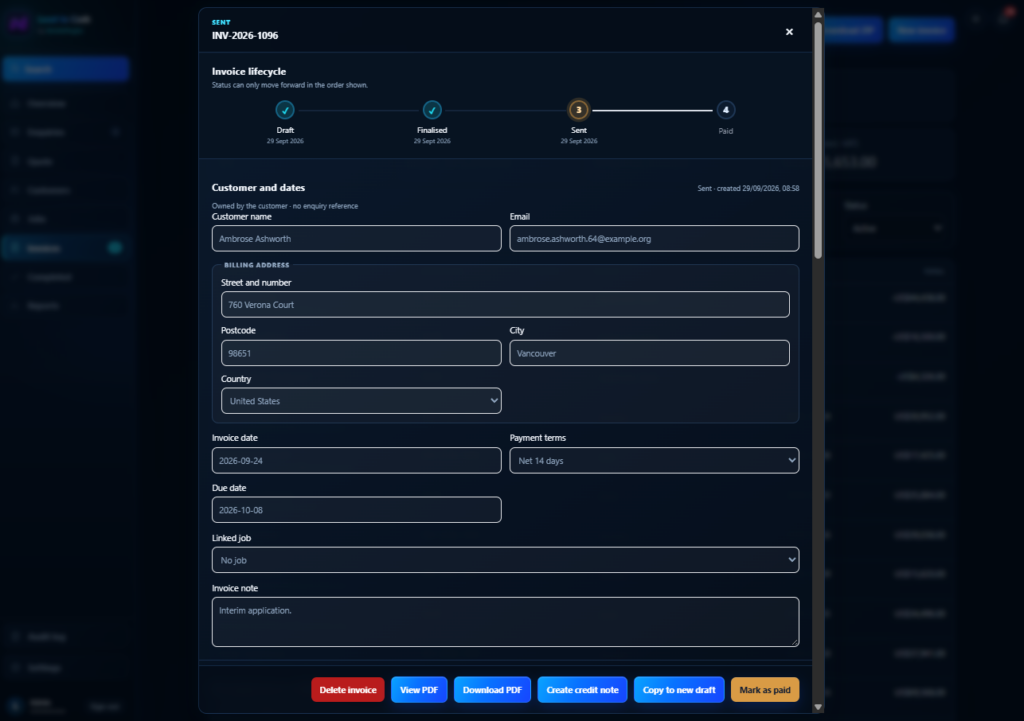The image size is (1024, 721).
Task: Click the Finalised step label
Action: 432,130
